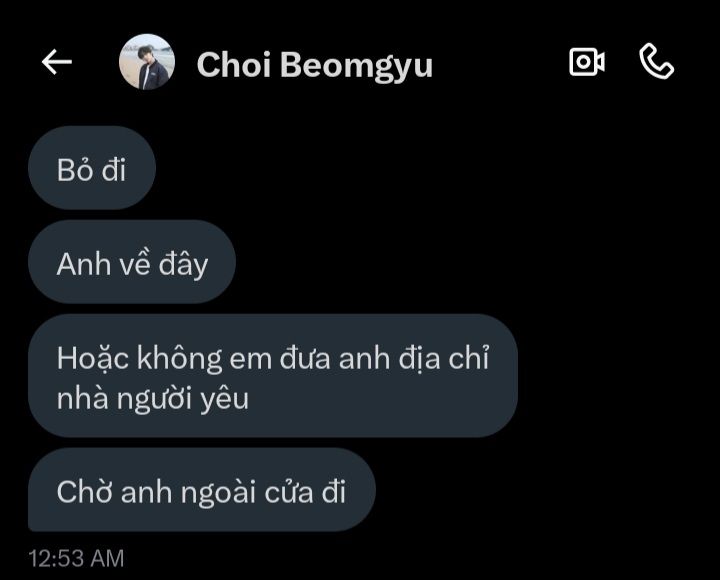The height and width of the screenshot is (580, 720).
Task: Select the "Anh về đây" message bubble
Action: [132, 262]
